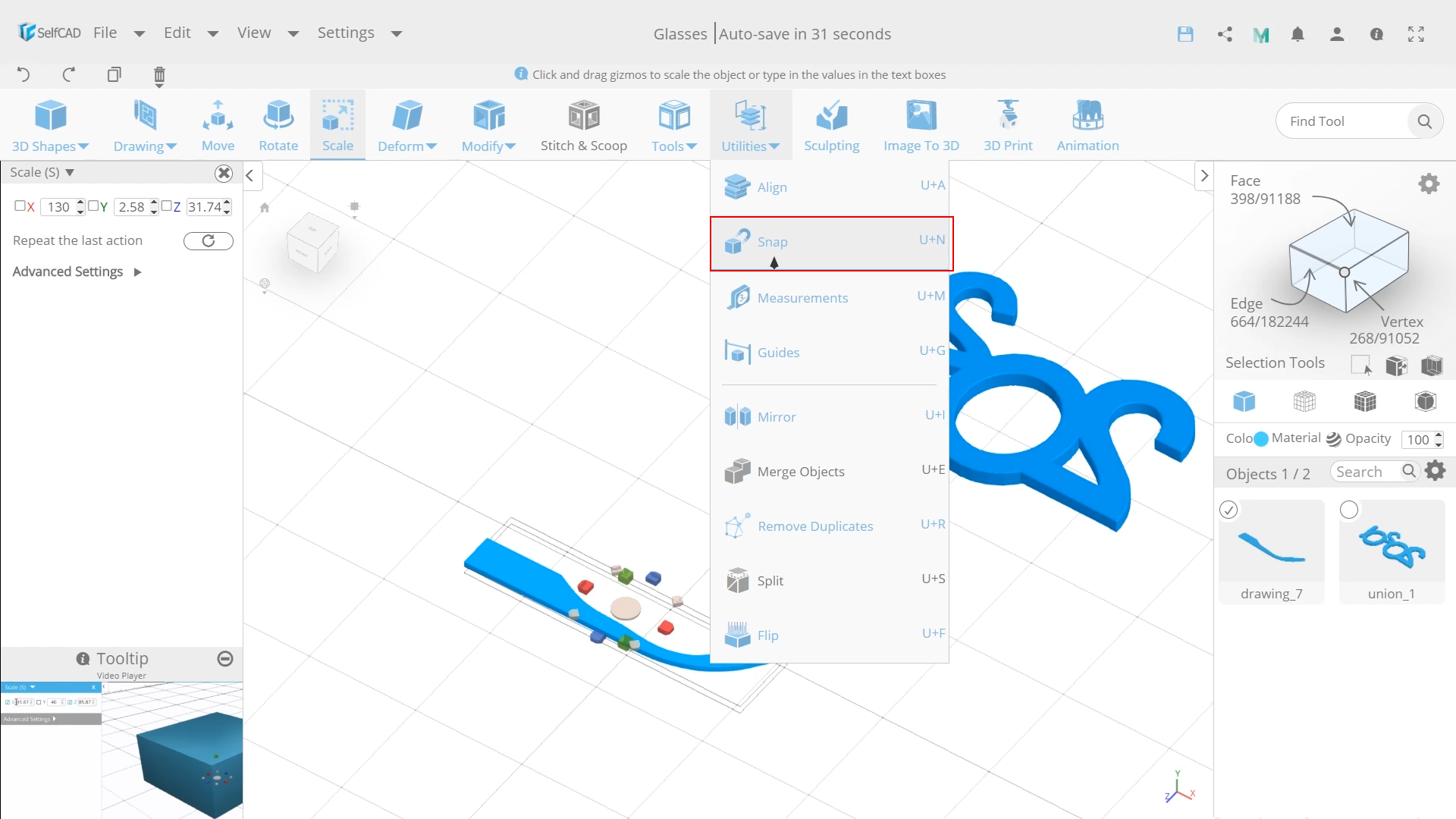Select the Scale tool

click(x=337, y=126)
